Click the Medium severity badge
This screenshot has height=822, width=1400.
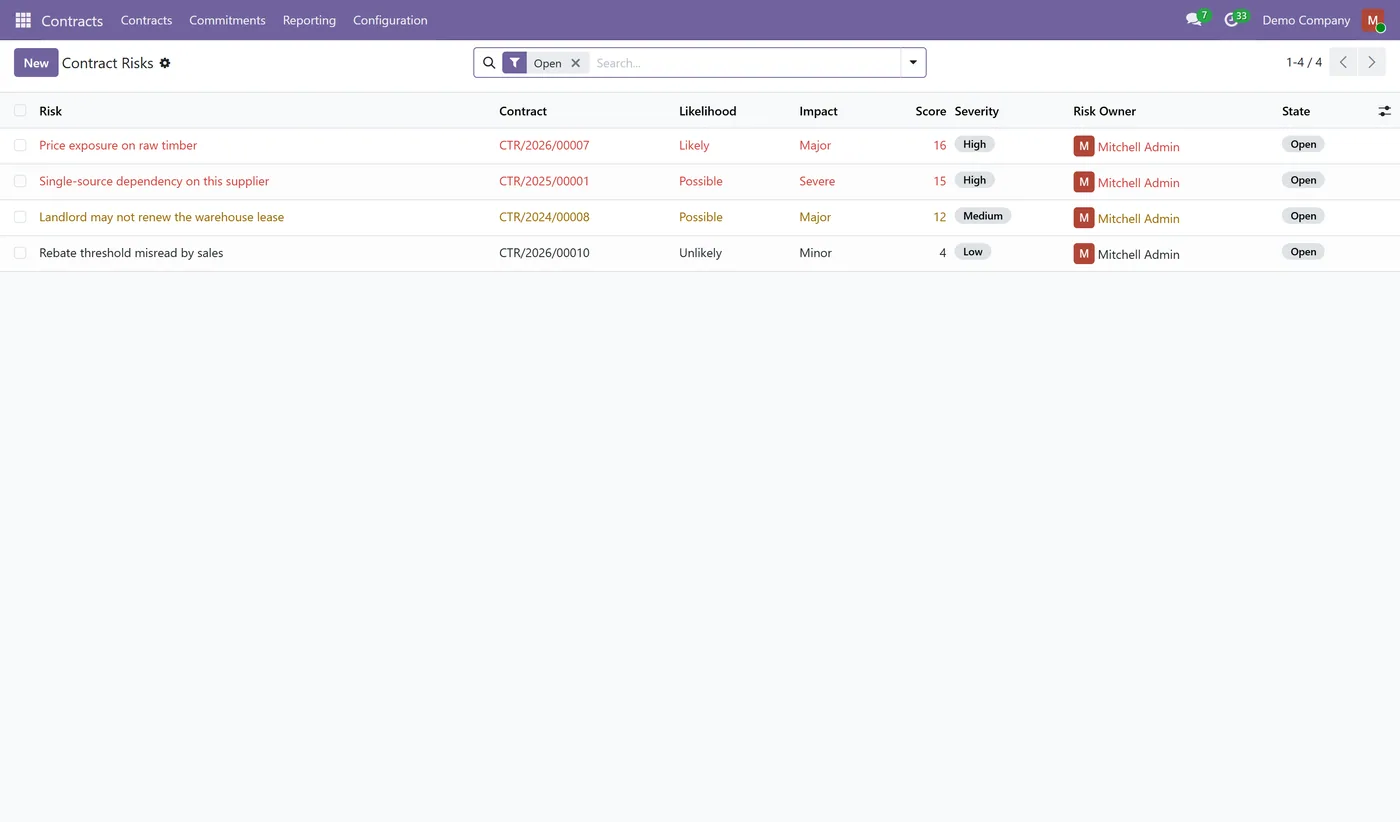[983, 216]
